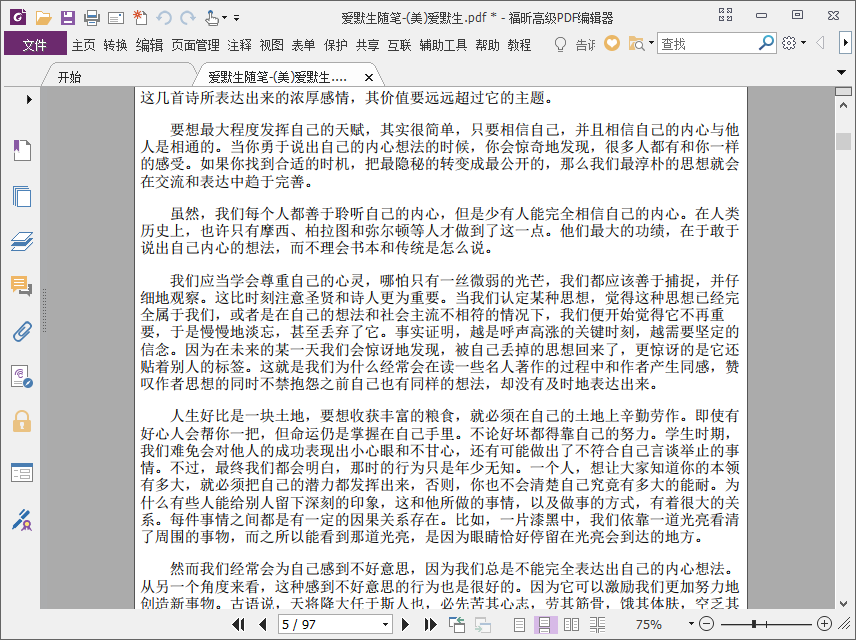Image resolution: width=856 pixels, height=640 pixels.
Task: Open the touch mode dropdown arrow
Action: (x=224, y=18)
